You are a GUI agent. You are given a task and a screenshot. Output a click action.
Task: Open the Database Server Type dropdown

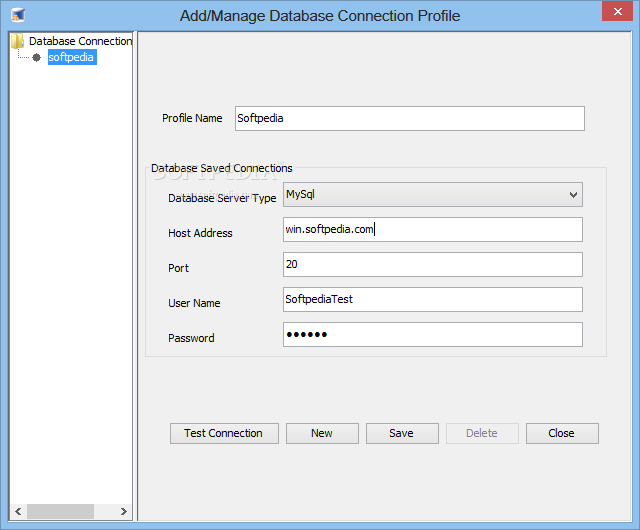pos(432,194)
